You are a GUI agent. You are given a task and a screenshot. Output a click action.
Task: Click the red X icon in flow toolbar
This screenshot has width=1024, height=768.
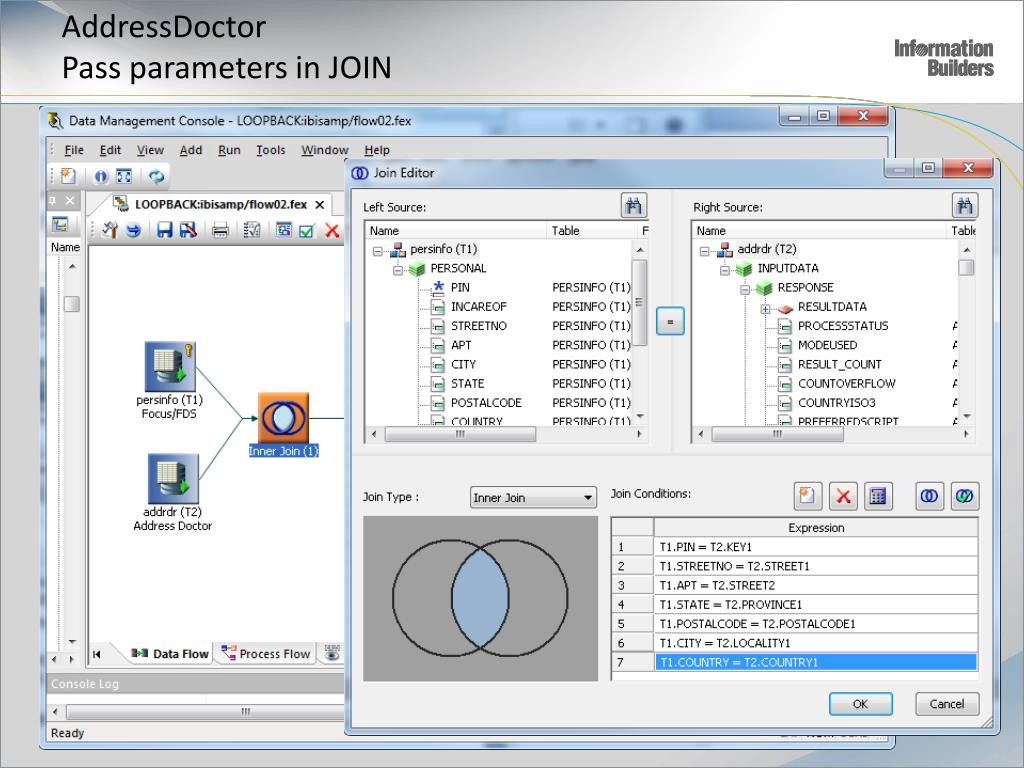[x=332, y=231]
